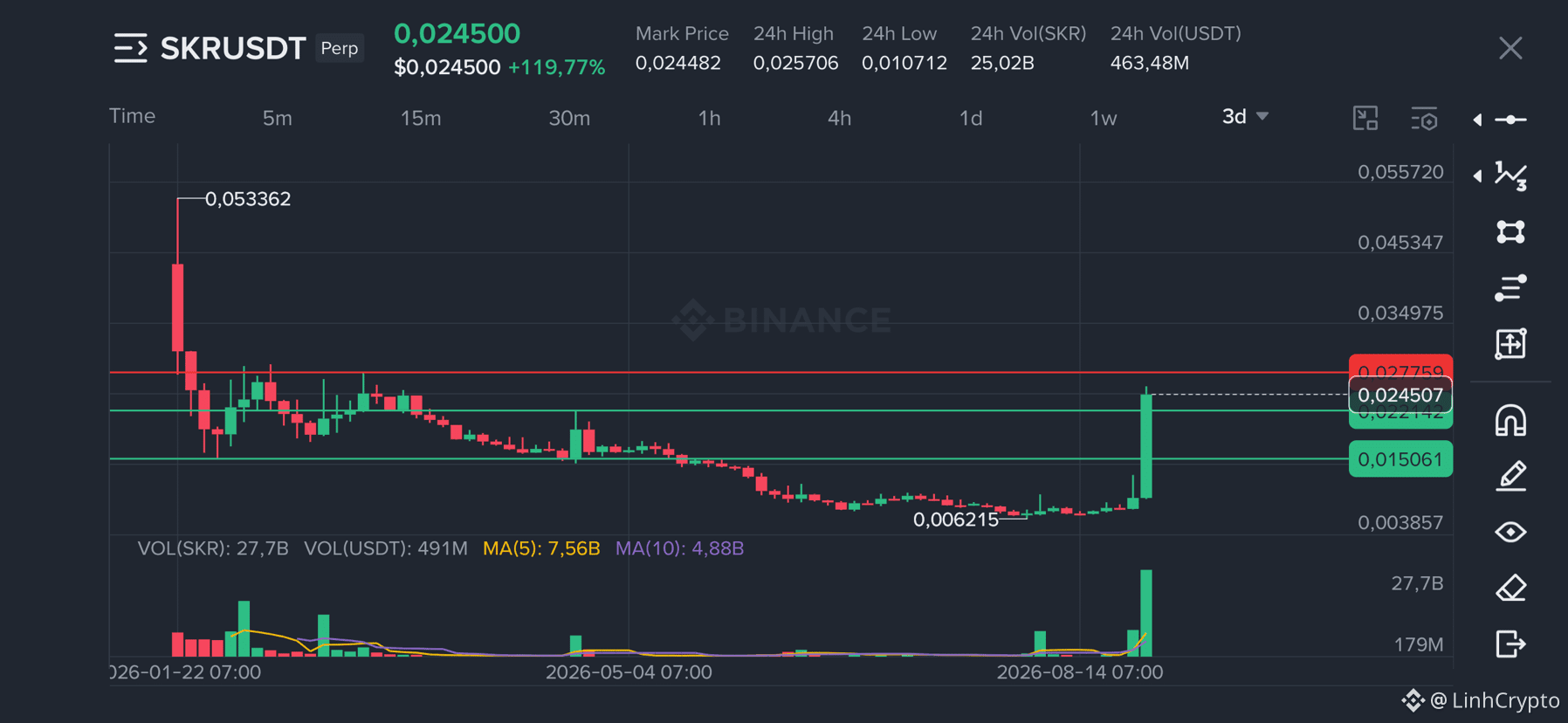The width and height of the screenshot is (1568, 723).
Task: Click the MA(5): 7,56B indicator label
Action: tap(541, 548)
